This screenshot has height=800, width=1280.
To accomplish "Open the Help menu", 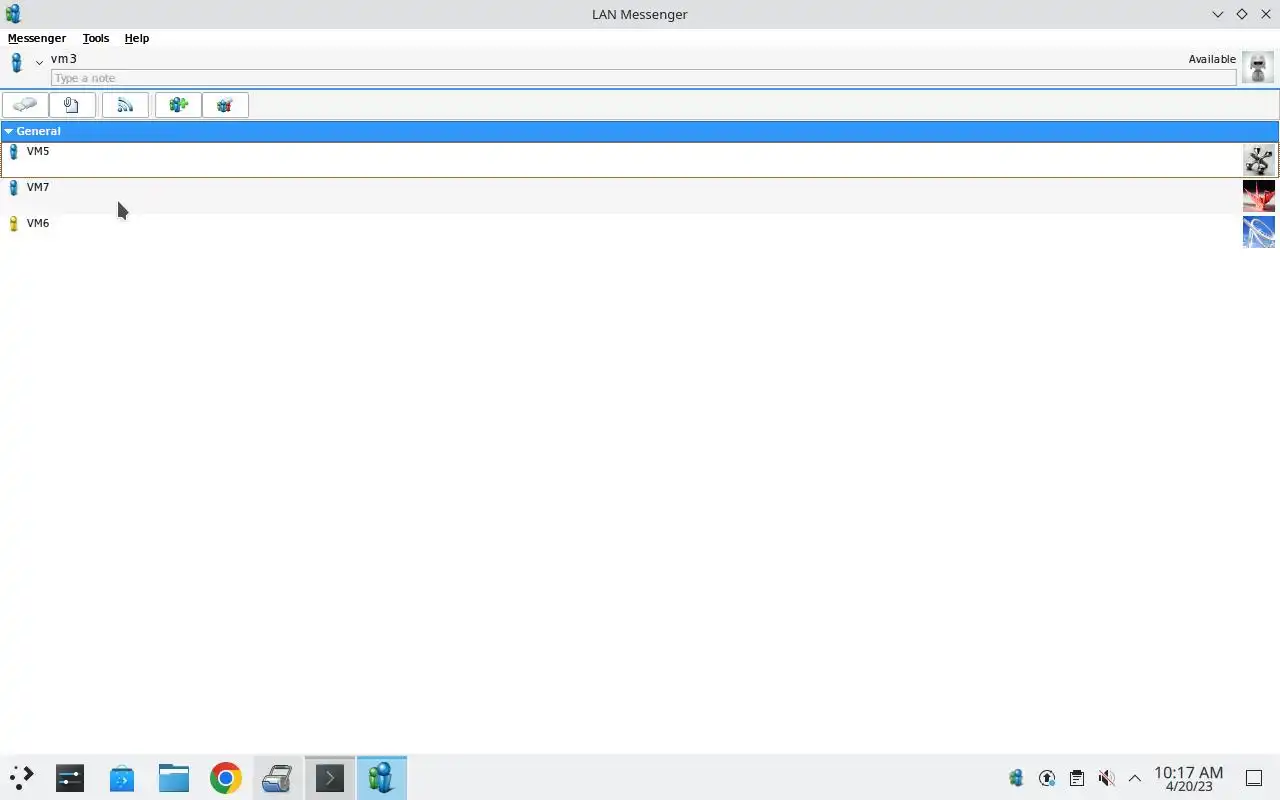I will click(x=137, y=38).
